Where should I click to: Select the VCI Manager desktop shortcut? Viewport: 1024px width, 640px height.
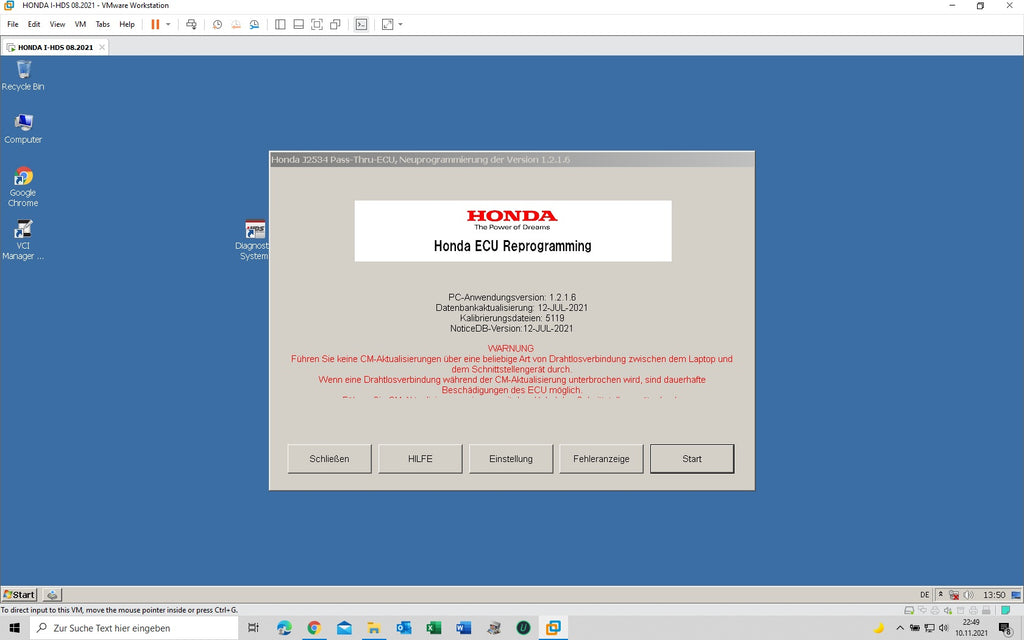click(23, 240)
